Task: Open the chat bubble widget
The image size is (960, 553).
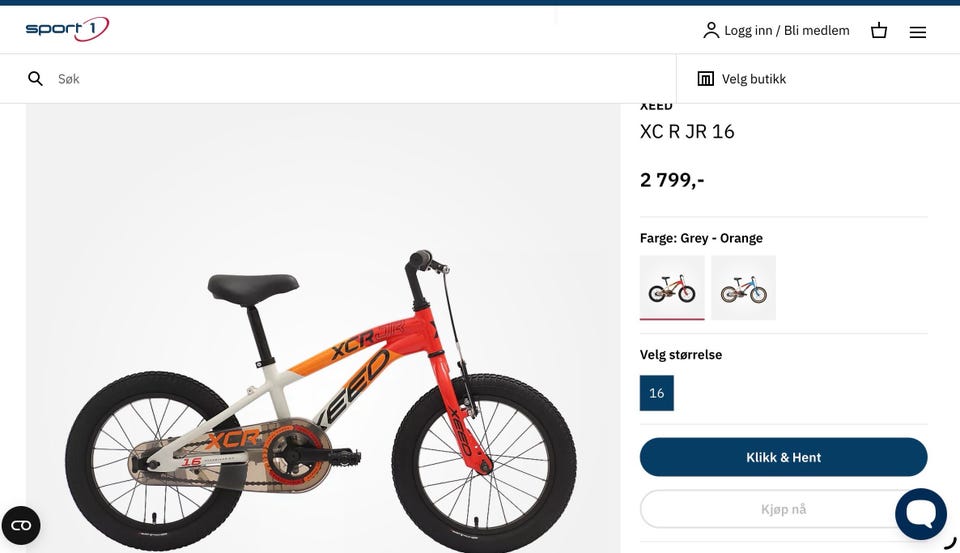Action: 921,514
